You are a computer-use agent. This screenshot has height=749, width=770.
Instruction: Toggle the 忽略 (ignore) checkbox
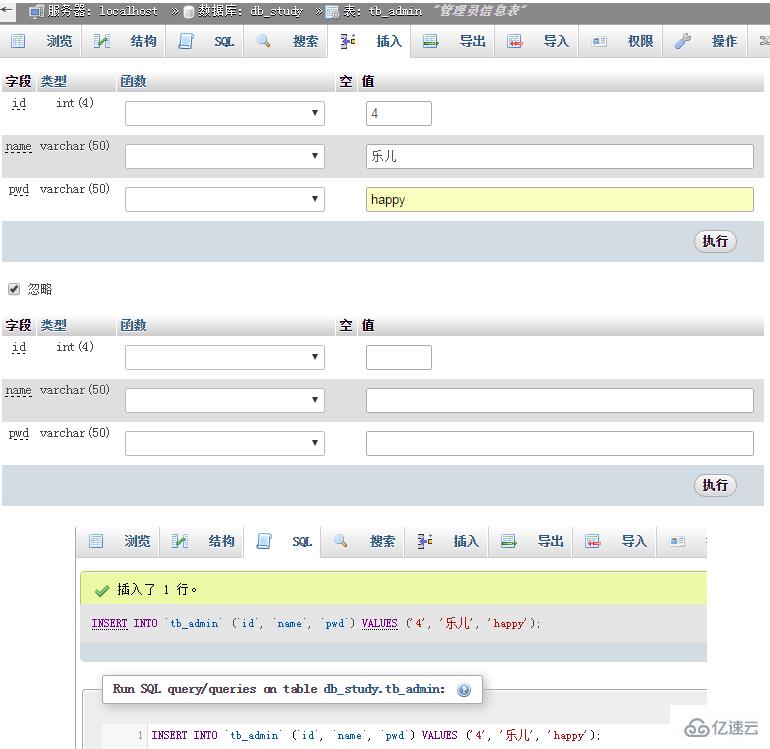click(14, 289)
